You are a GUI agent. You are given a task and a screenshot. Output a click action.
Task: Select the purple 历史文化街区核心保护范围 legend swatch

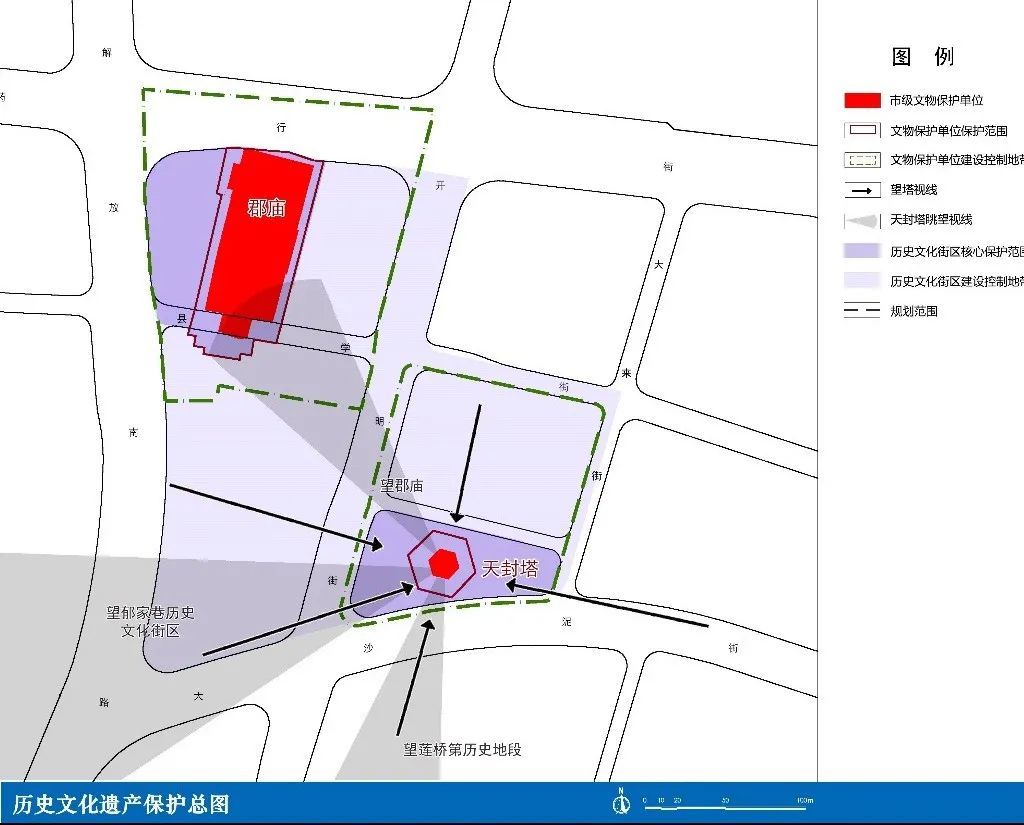(x=862, y=251)
